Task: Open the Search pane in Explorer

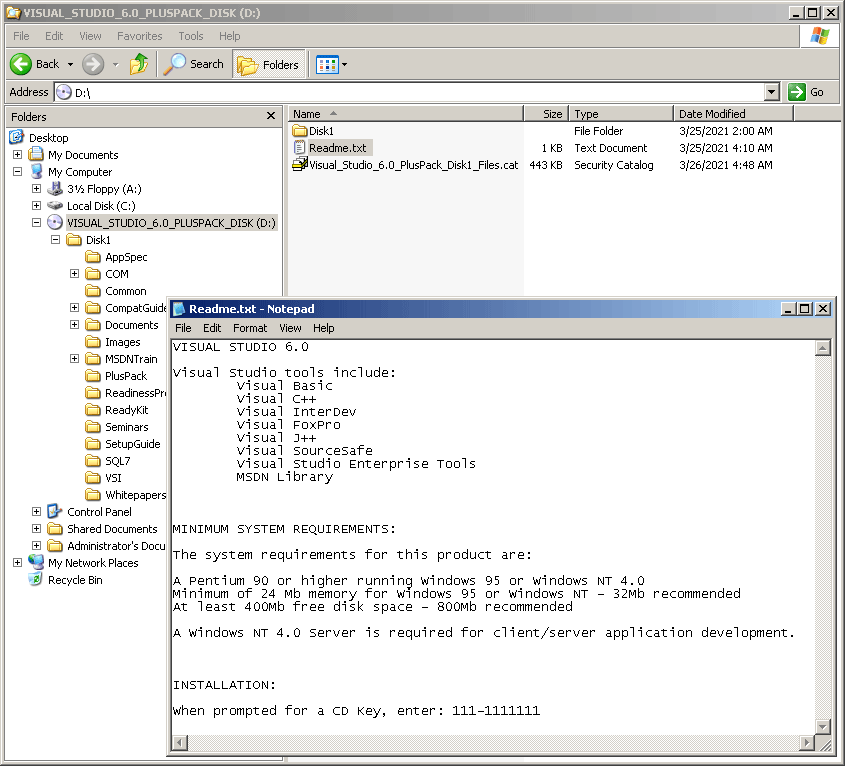Action: click(x=193, y=64)
